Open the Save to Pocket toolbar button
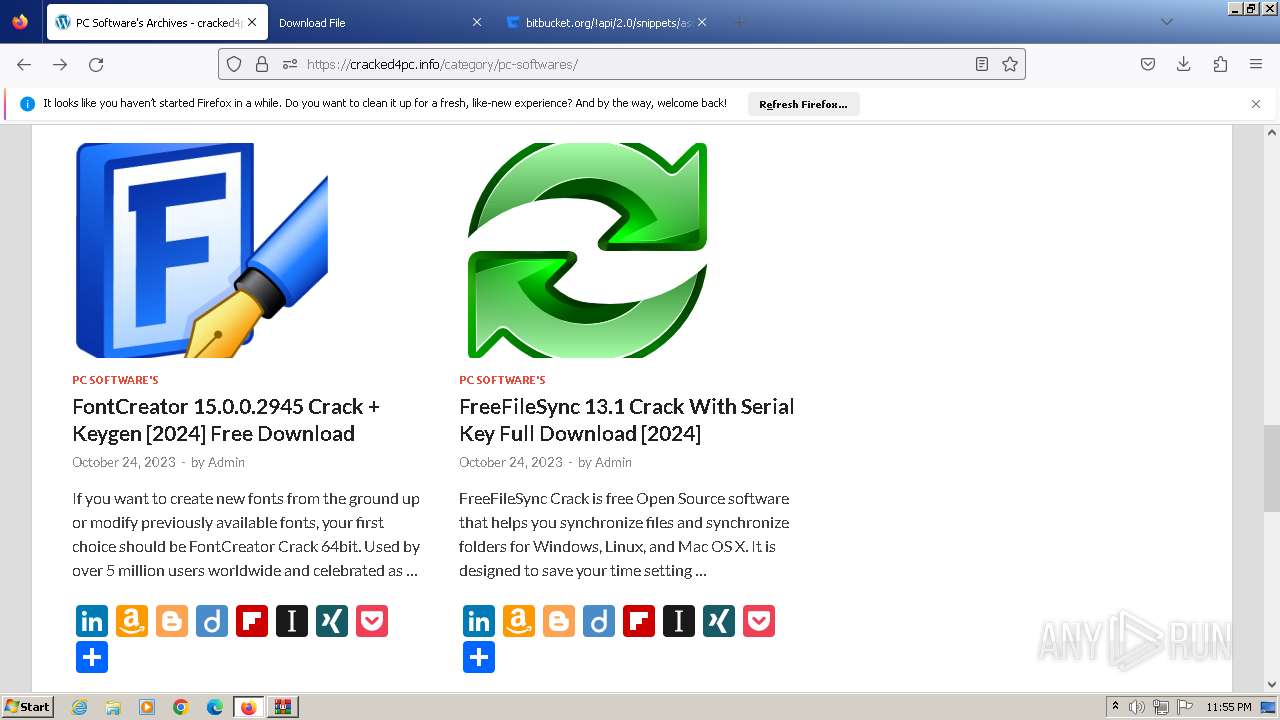This screenshot has width=1280, height=720. pos(1148,64)
